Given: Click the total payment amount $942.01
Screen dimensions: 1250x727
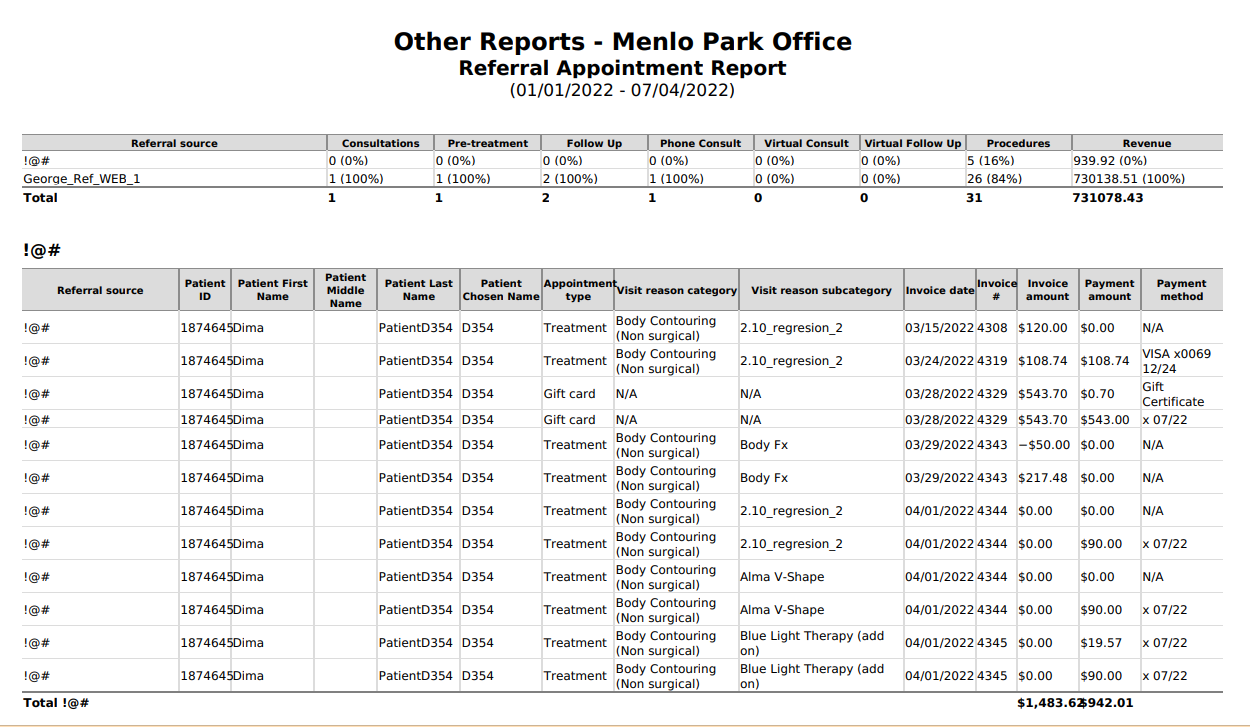Looking at the screenshot, I should coord(1107,703).
